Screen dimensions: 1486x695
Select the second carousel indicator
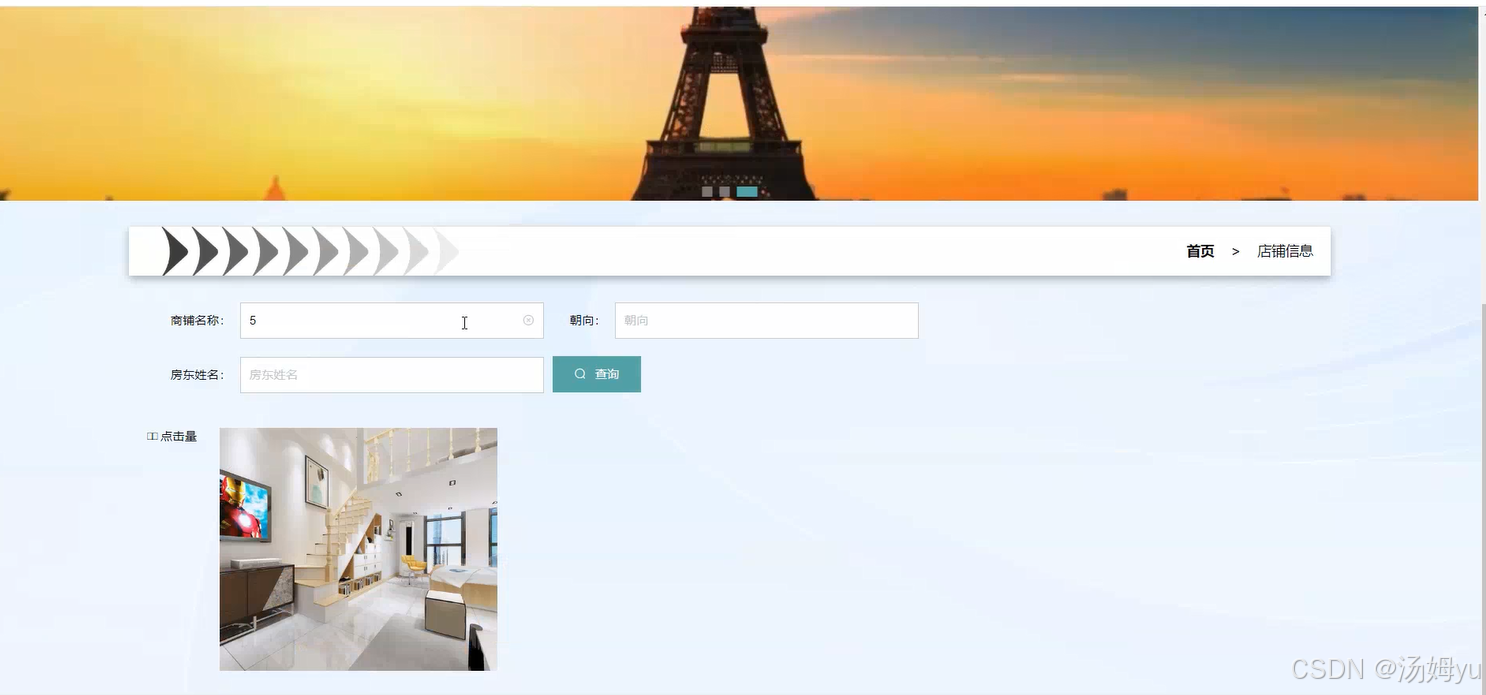[724, 191]
